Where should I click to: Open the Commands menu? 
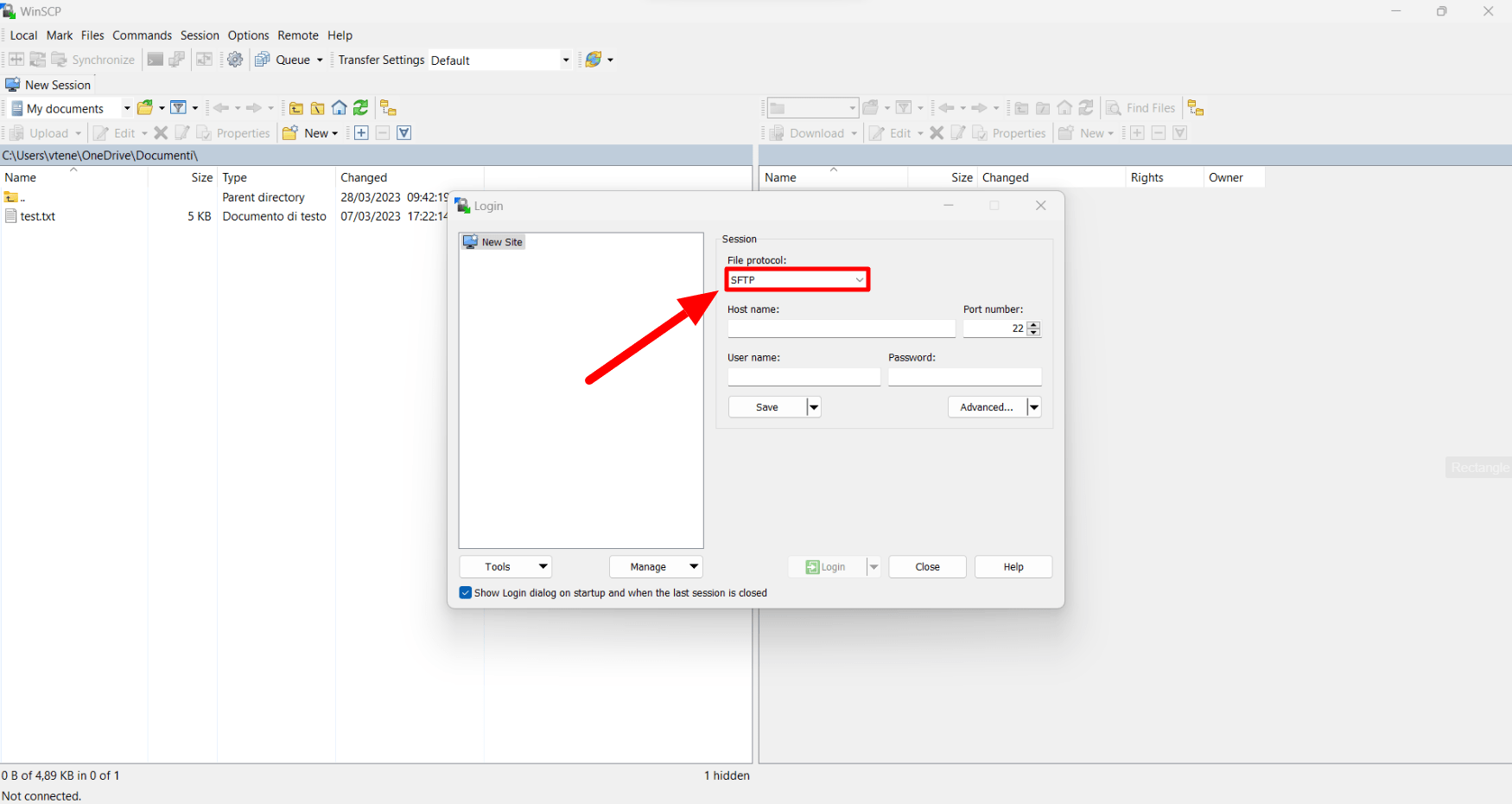coord(142,35)
